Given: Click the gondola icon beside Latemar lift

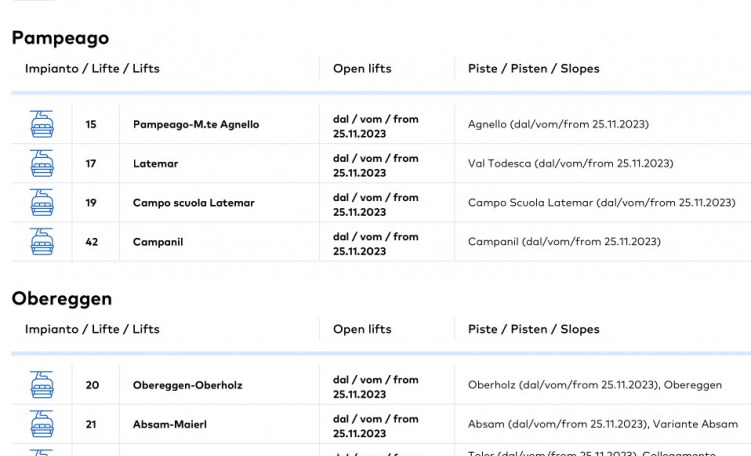Looking at the screenshot, I should [42, 163].
